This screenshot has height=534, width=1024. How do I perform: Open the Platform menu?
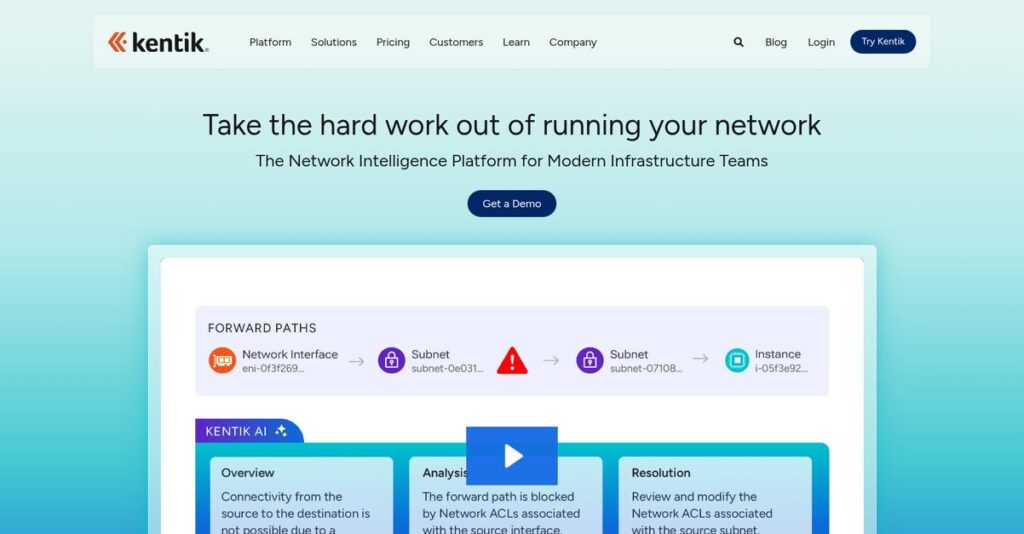point(270,42)
